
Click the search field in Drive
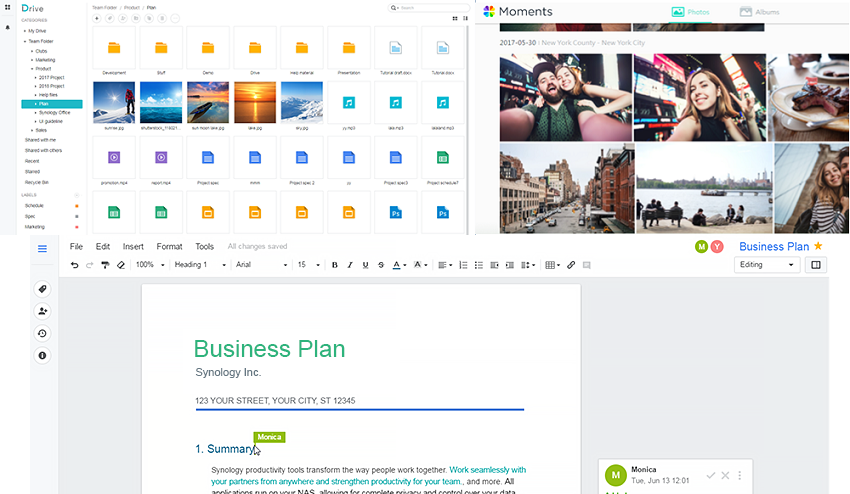pyautogui.click(x=429, y=8)
